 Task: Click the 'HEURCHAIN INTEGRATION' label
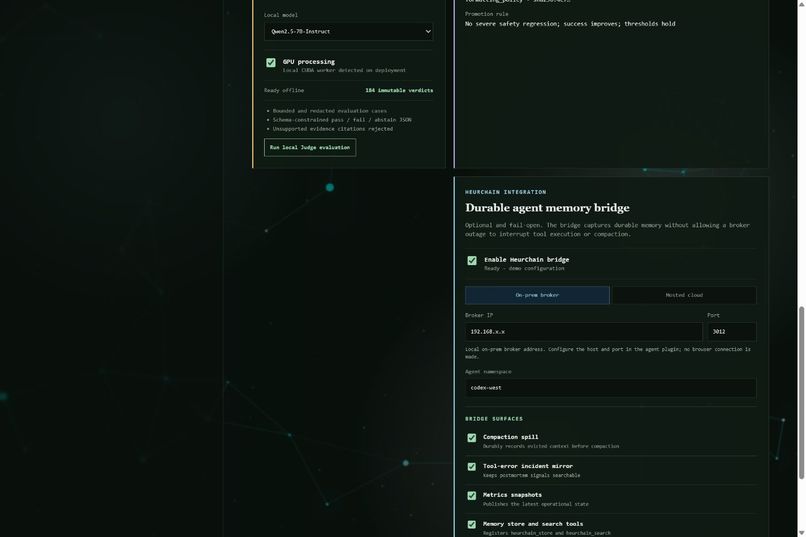[505, 192]
